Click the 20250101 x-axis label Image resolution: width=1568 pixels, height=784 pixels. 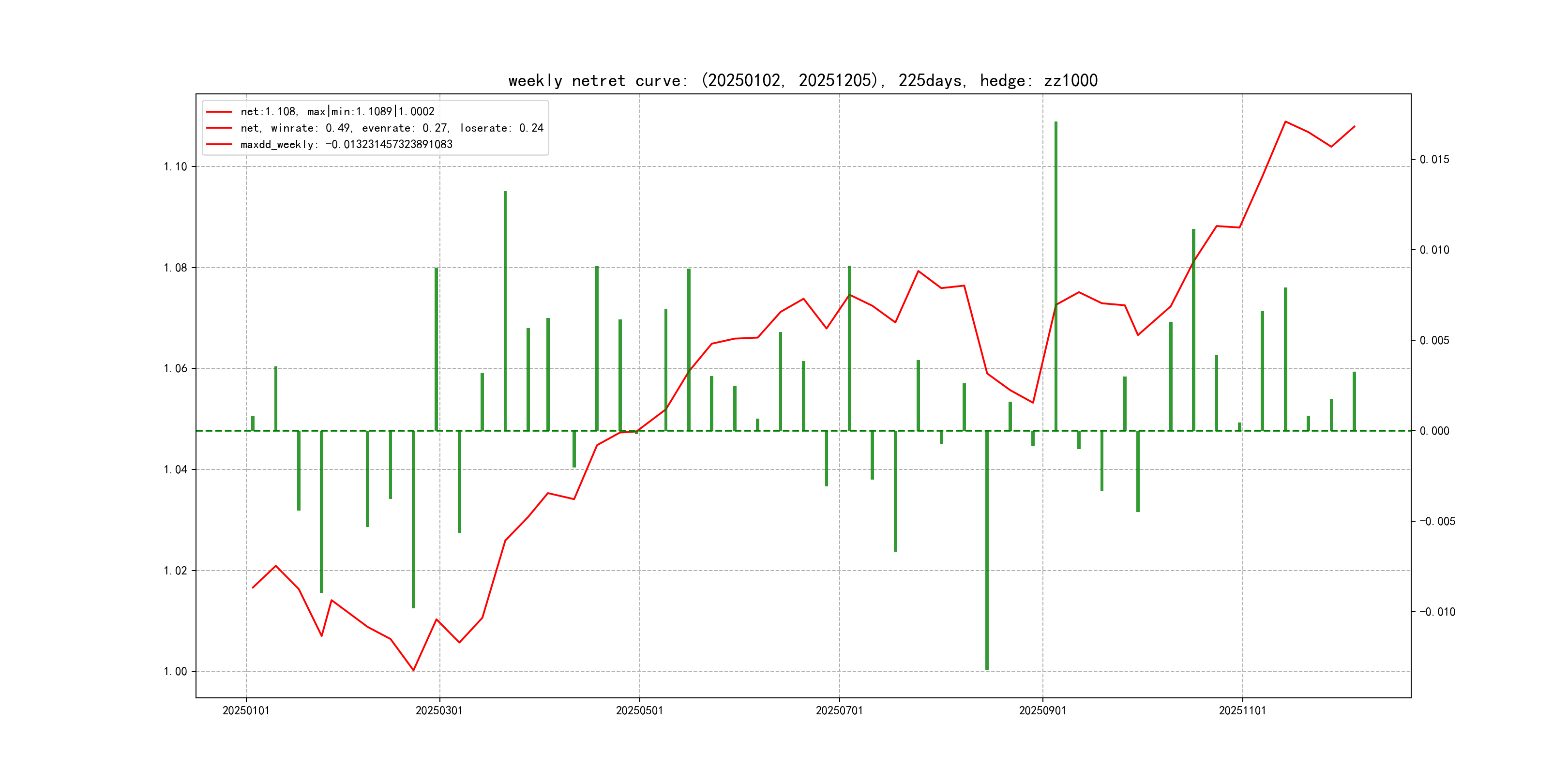[246, 710]
